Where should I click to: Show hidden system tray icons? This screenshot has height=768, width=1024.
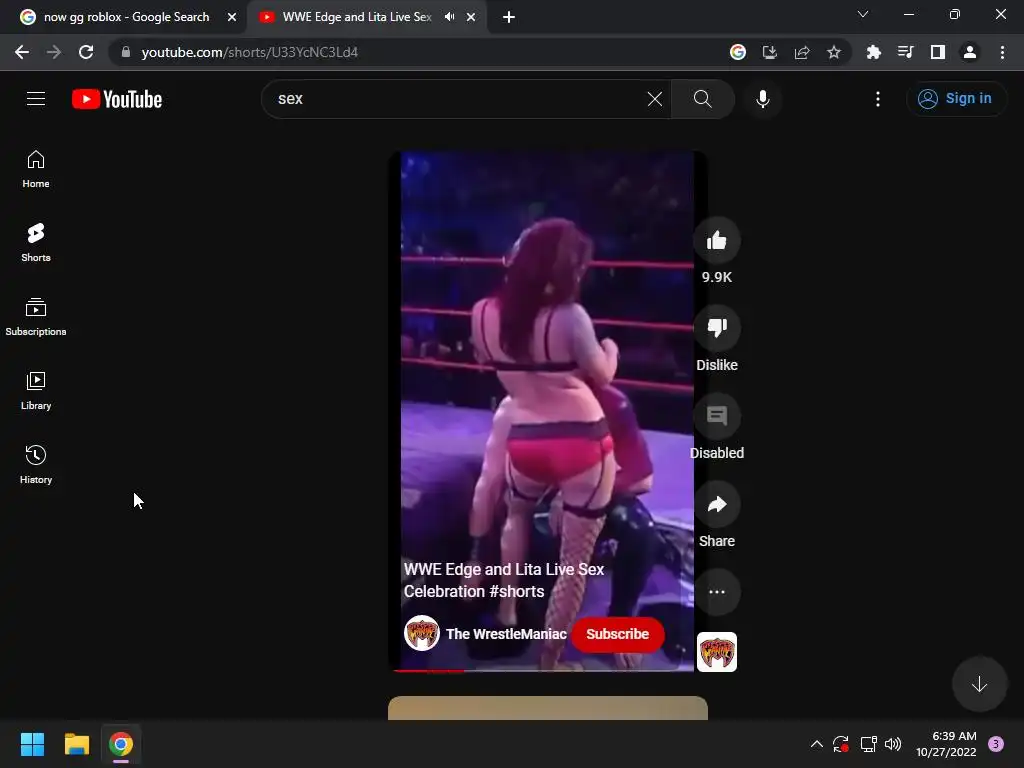point(816,744)
